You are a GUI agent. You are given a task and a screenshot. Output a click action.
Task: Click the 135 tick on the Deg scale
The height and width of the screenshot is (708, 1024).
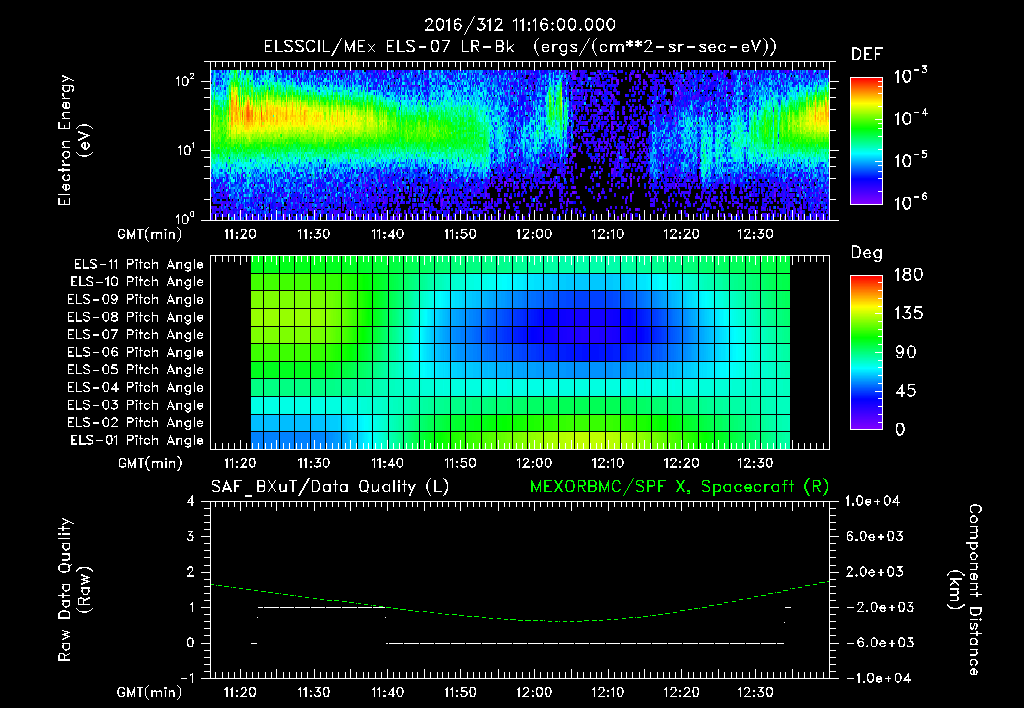click(x=908, y=314)
